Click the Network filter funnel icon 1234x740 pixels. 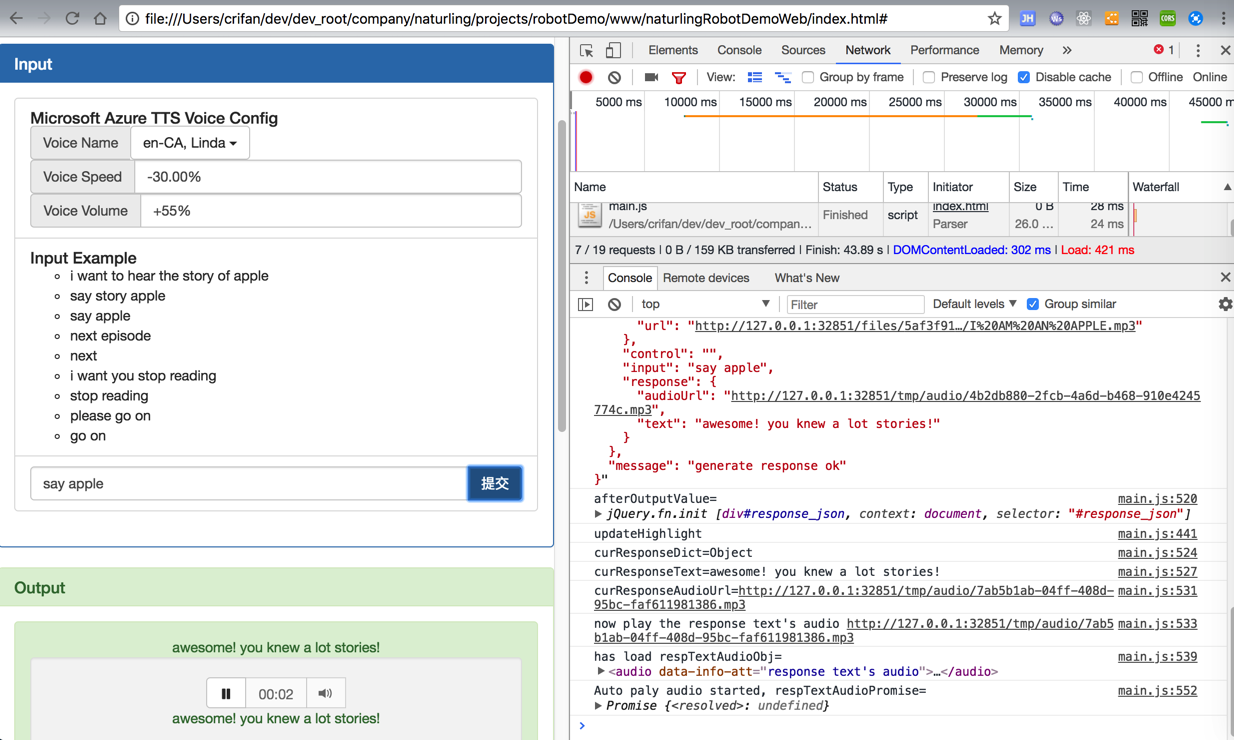(x=679, y=77)
